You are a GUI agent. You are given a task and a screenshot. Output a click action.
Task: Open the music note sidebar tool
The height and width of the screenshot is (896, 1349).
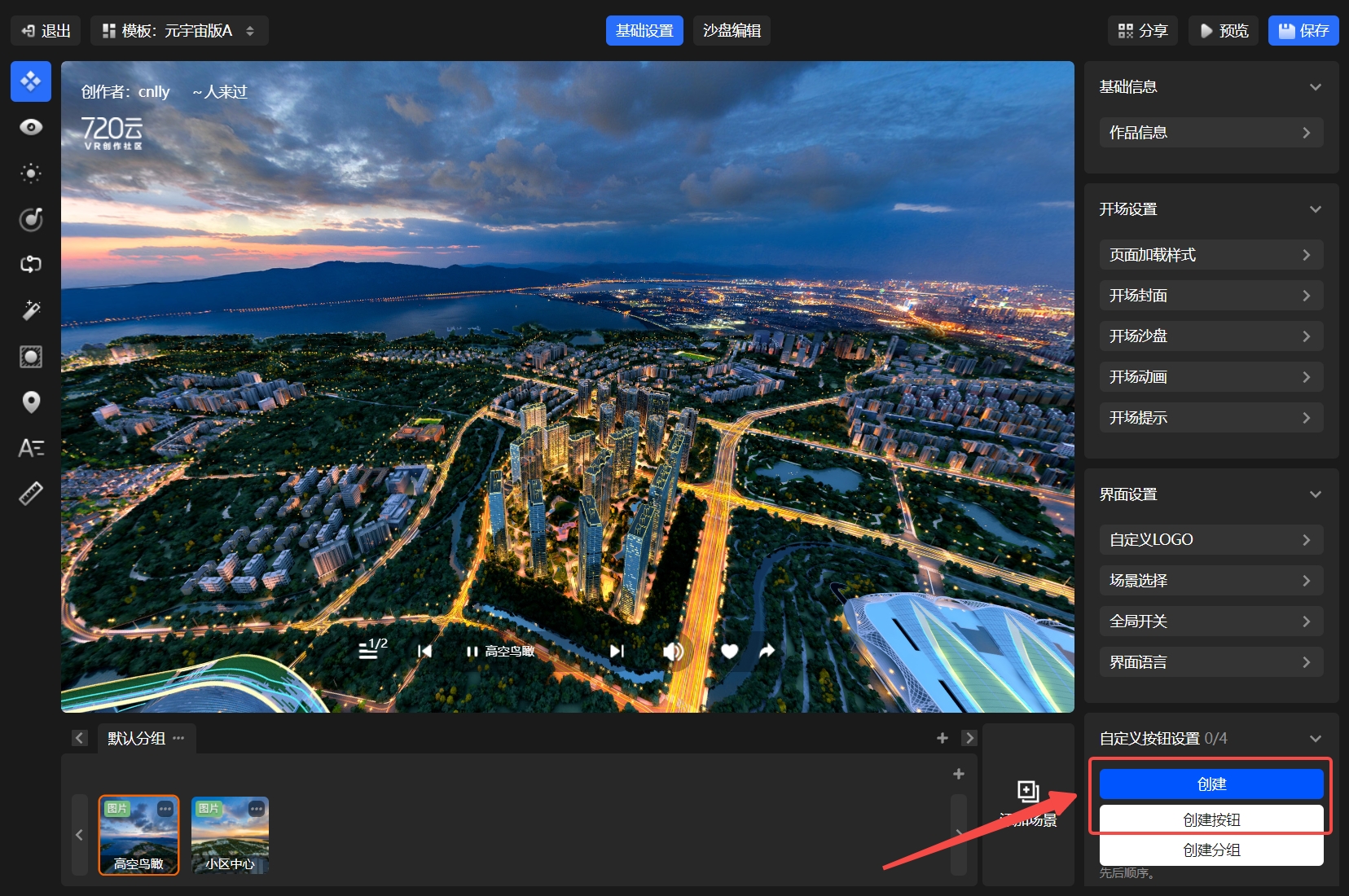coord(31,219)
